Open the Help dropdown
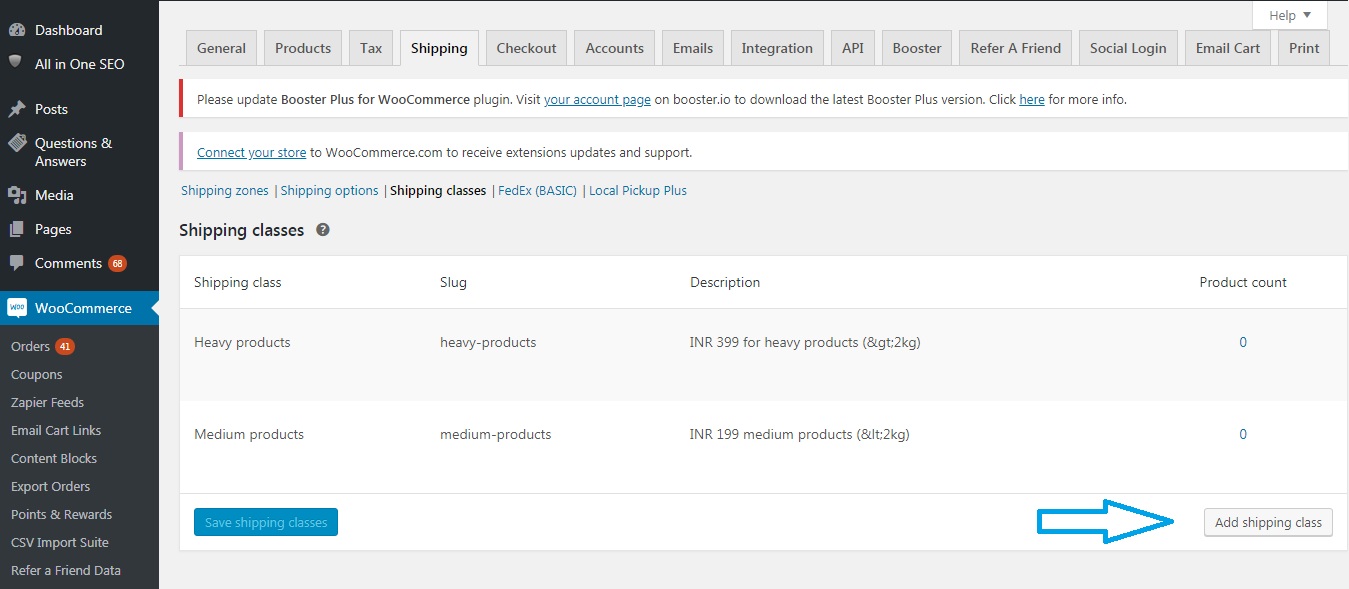Viewport: 1349px width, 589px height. coord(1290,15)
